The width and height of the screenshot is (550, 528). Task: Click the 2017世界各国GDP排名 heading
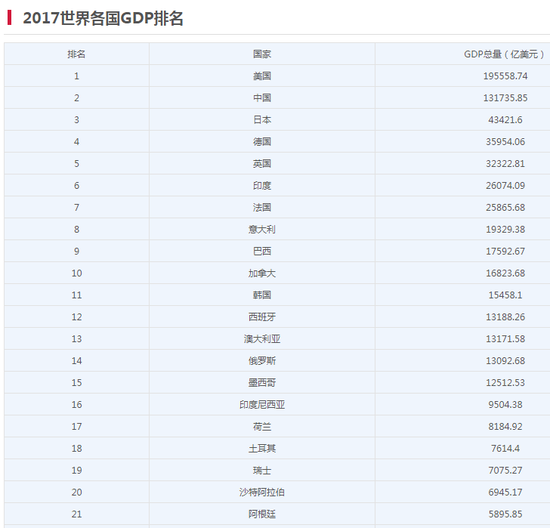point(103,18)
